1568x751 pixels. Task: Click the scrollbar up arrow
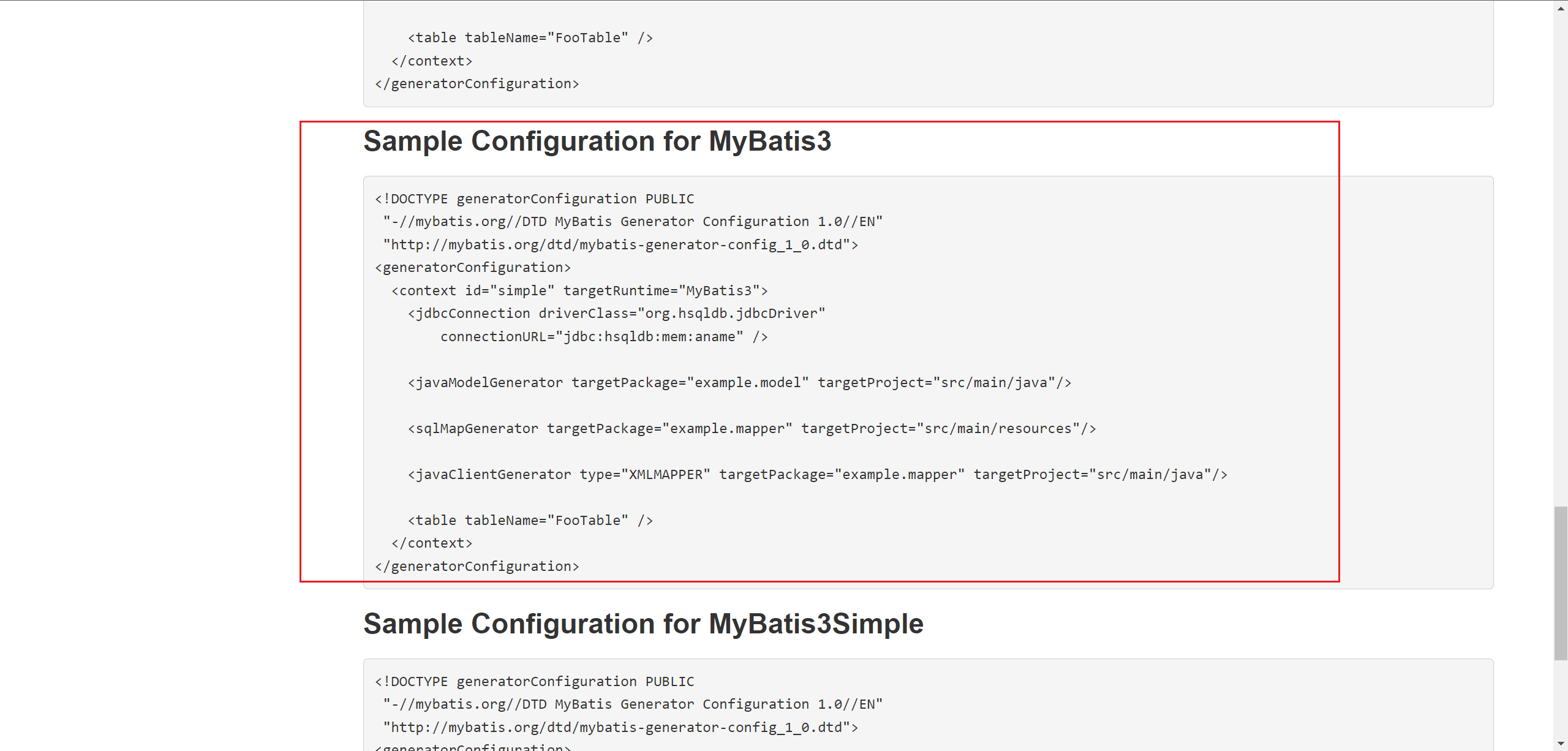pos(1561,7)
